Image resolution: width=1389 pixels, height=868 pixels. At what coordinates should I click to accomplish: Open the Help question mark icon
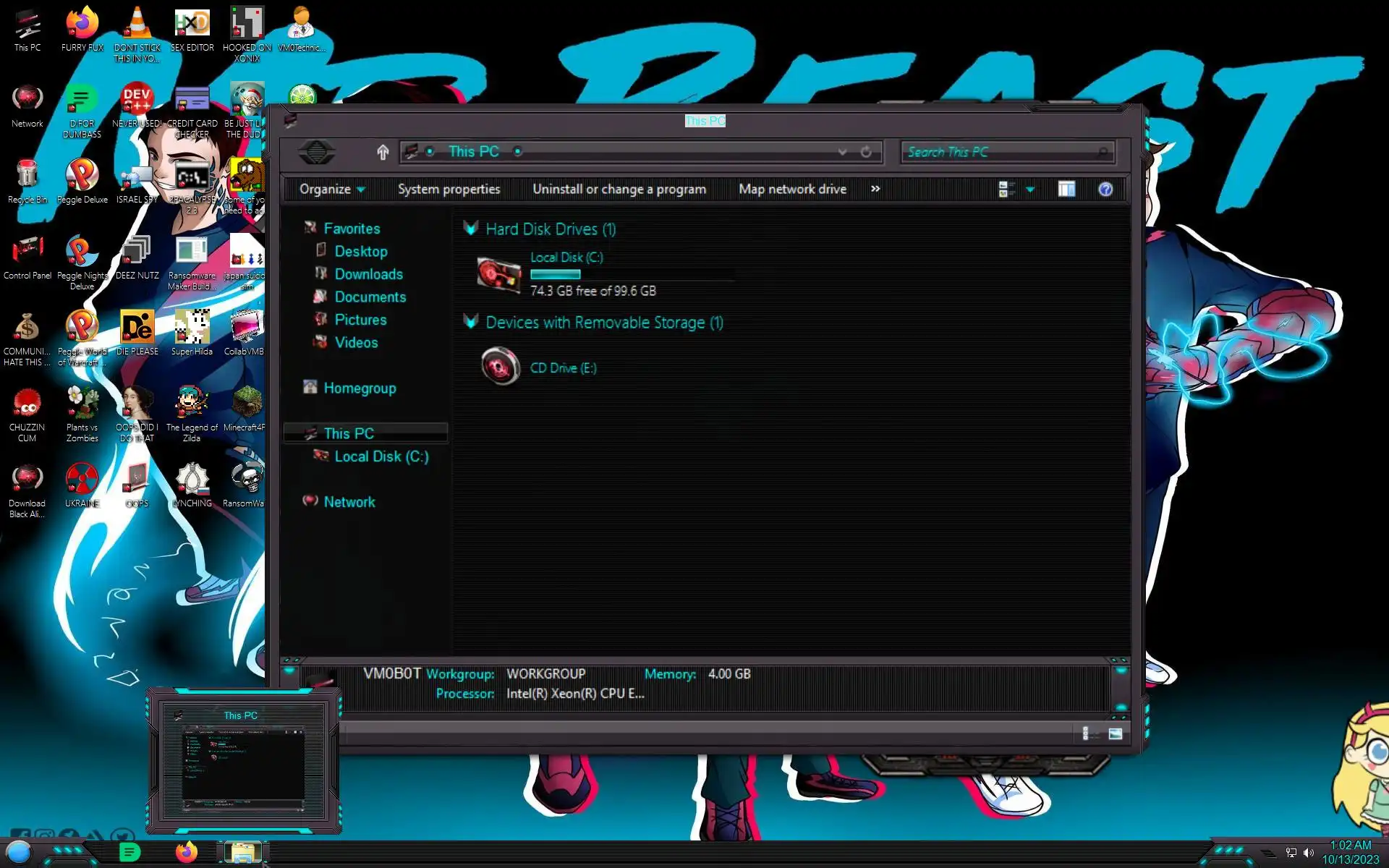tap(1105, 190)
